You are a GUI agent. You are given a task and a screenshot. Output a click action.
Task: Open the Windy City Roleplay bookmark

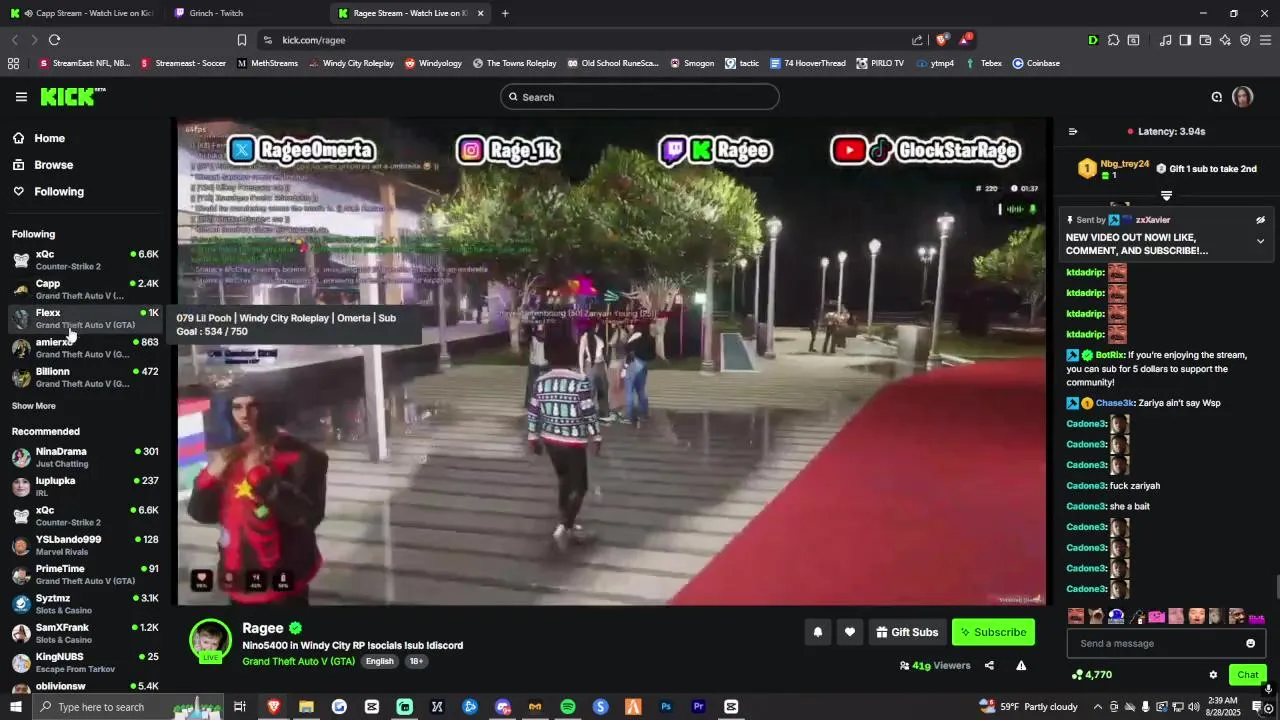pyautogui.click(x=351, y=63)
